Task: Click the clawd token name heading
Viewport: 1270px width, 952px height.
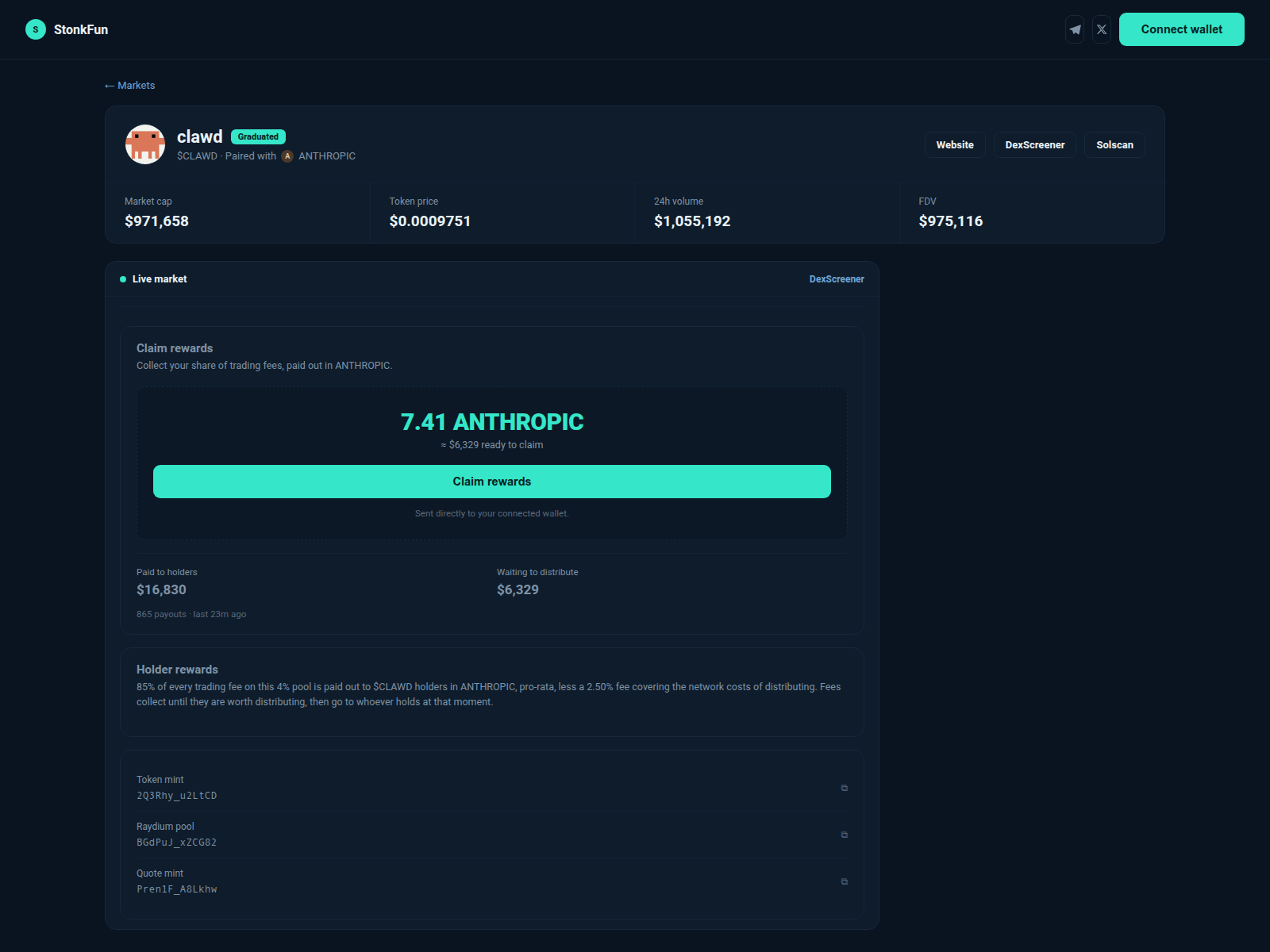Action: coord(200,136)
